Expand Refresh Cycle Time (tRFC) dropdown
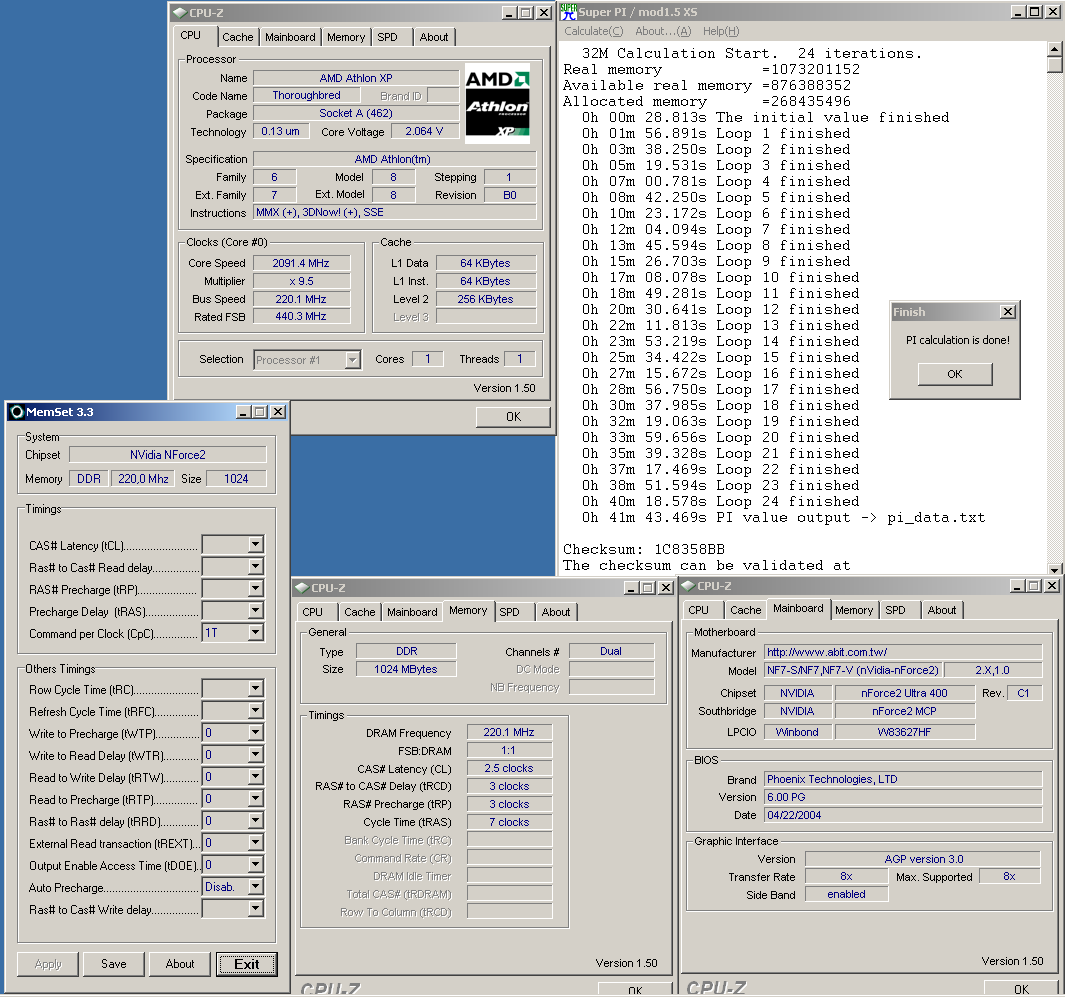This screenshot has height=997, width=1065. click(x=255, y=711)
